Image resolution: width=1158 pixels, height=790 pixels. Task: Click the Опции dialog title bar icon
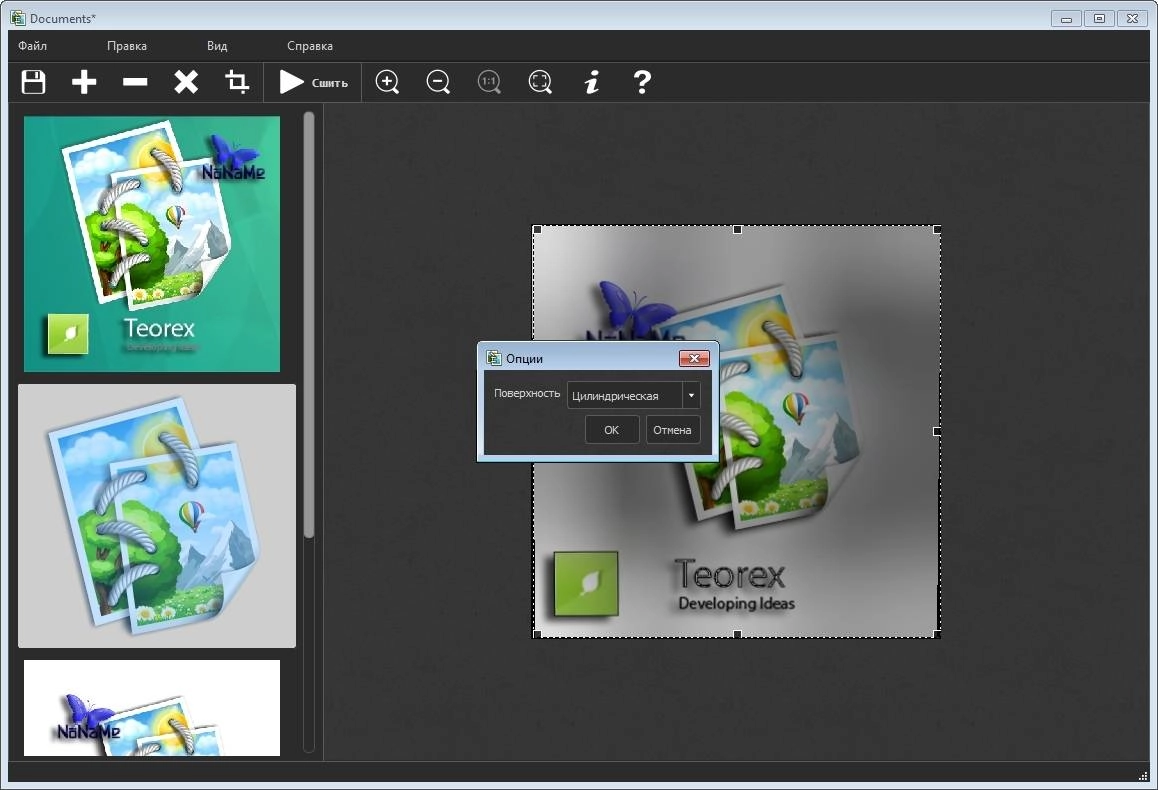coord(494,358)
